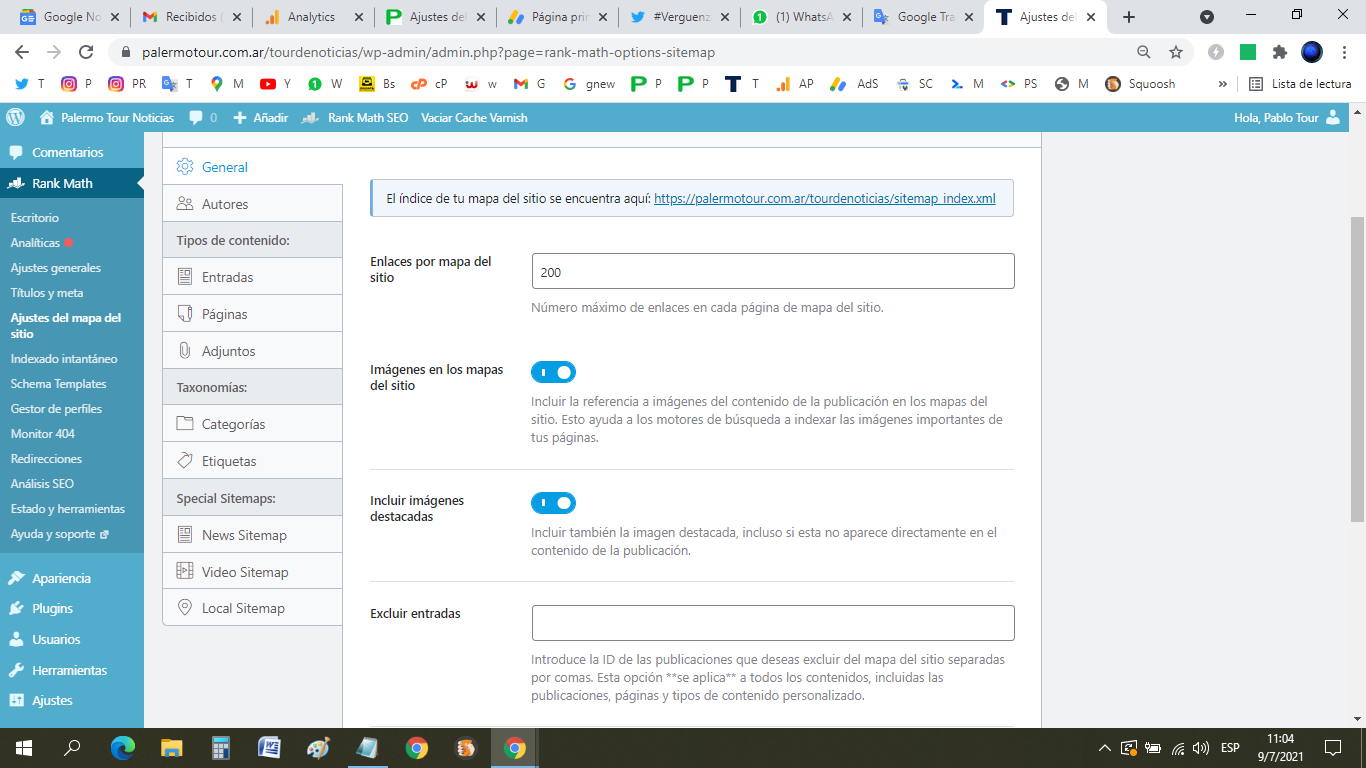The width and height of the screenshot is (1366, 768).
Task: Switch to the Autores tab
Action: tap(223, 203)
